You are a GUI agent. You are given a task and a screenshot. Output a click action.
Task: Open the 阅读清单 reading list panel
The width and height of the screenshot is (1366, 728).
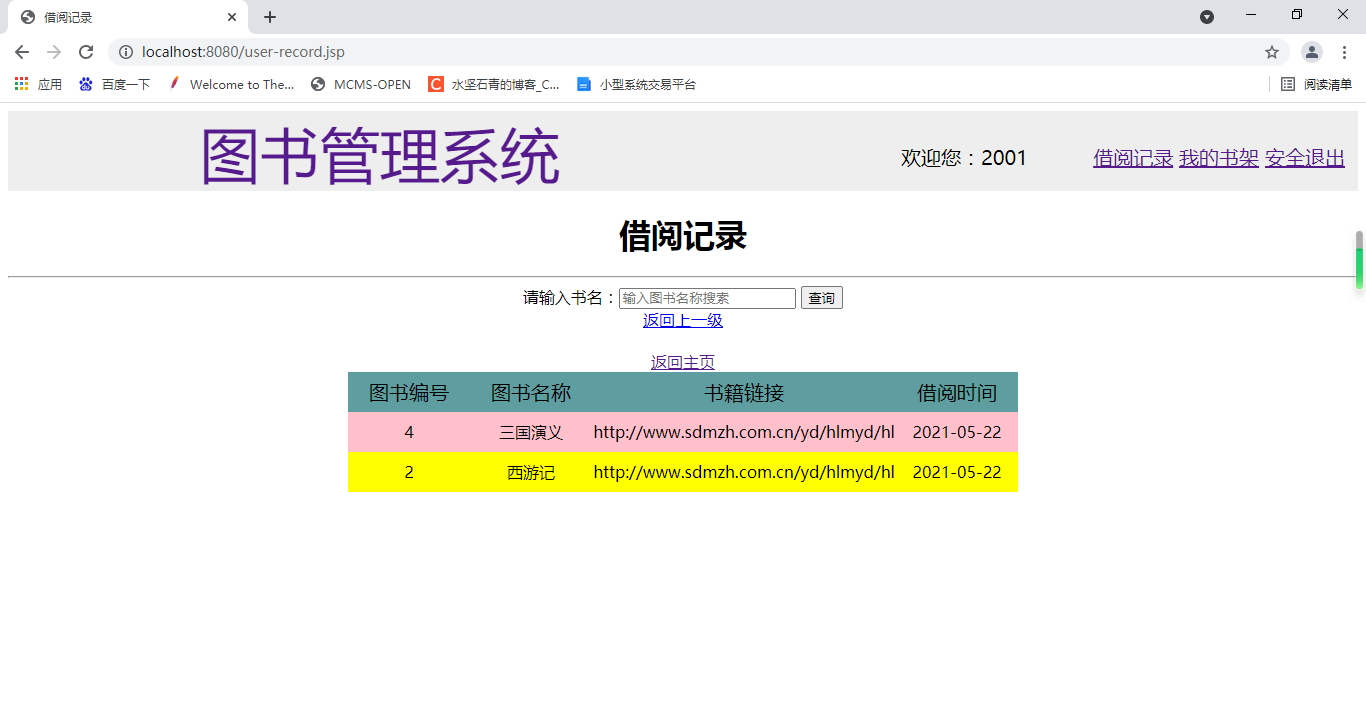(x=1316, y=84)
